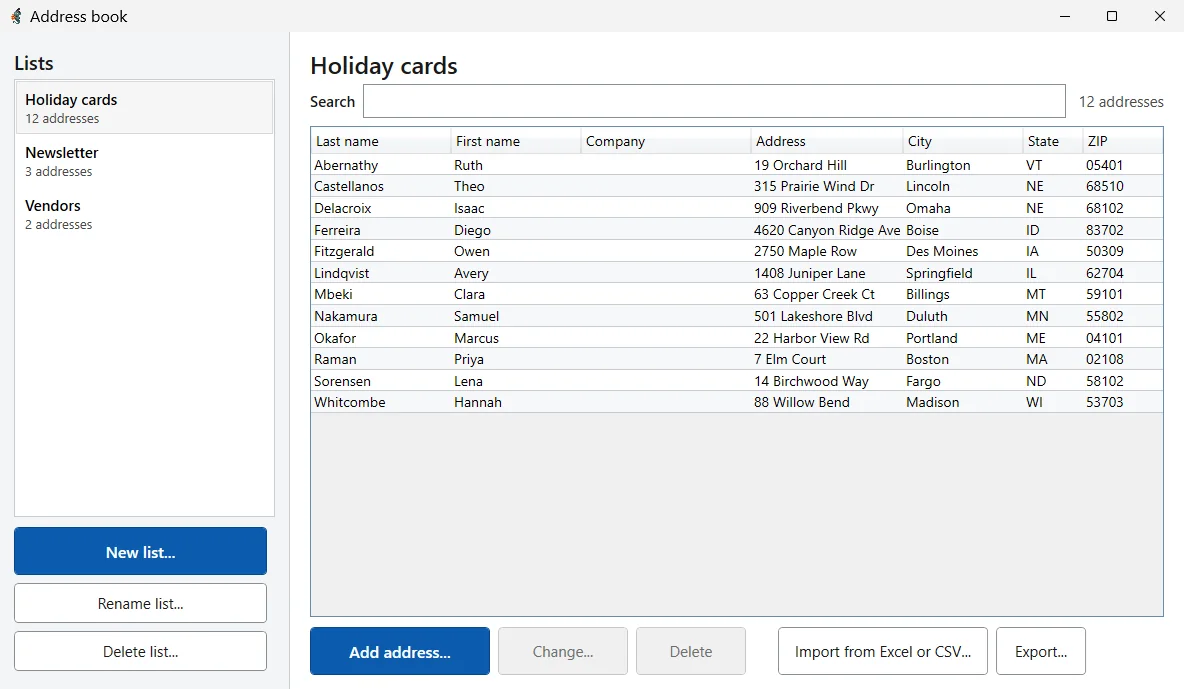This screenshot has width=1184, height=689.
Task: Select the Abernathy row
Action: (x=736, y=165)
